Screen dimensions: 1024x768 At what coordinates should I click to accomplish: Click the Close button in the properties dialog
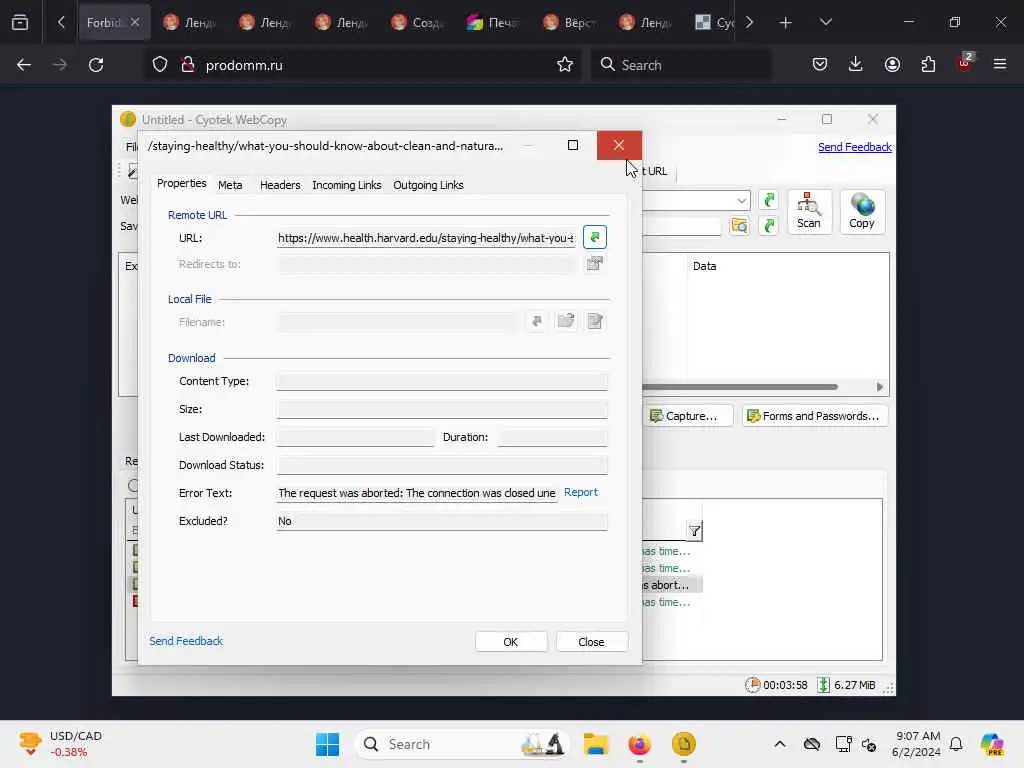(591, 642)
